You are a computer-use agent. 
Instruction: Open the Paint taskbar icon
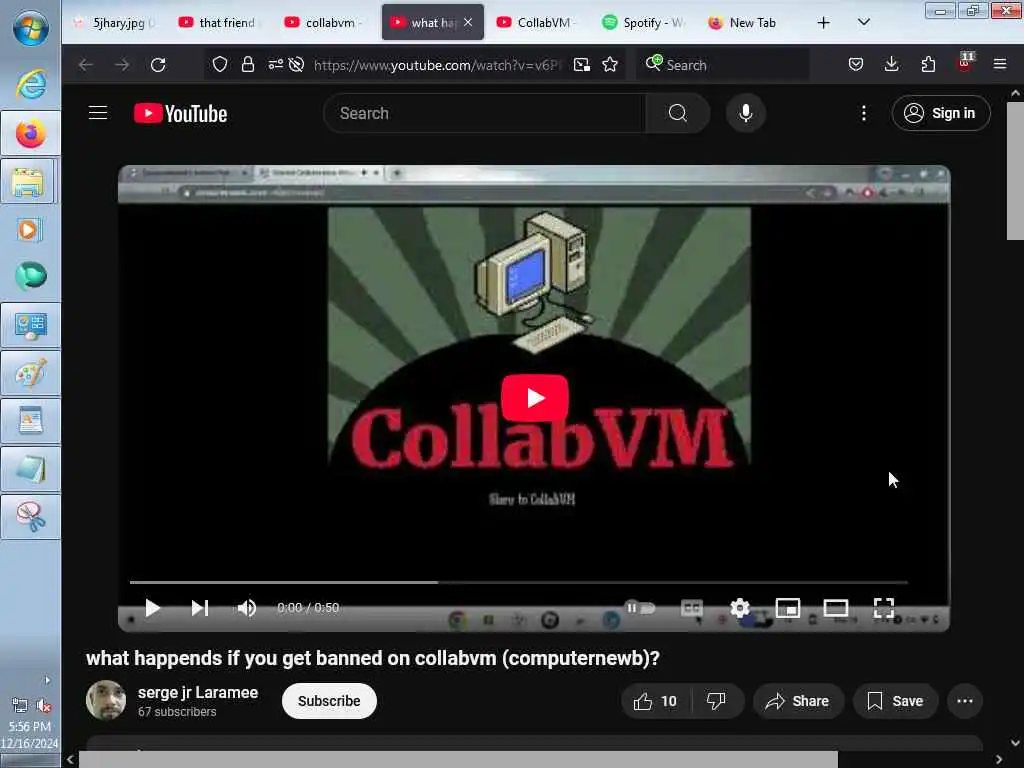coord(31,373)
